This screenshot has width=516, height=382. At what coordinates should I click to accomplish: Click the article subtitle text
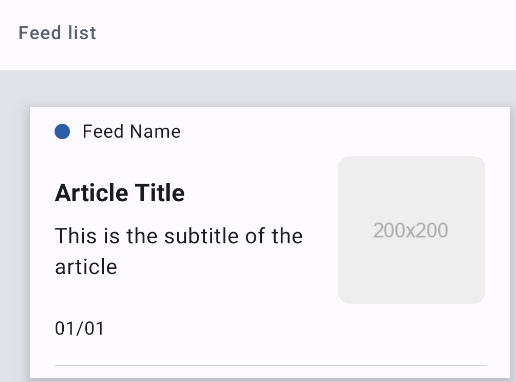[x=179, y=251]
